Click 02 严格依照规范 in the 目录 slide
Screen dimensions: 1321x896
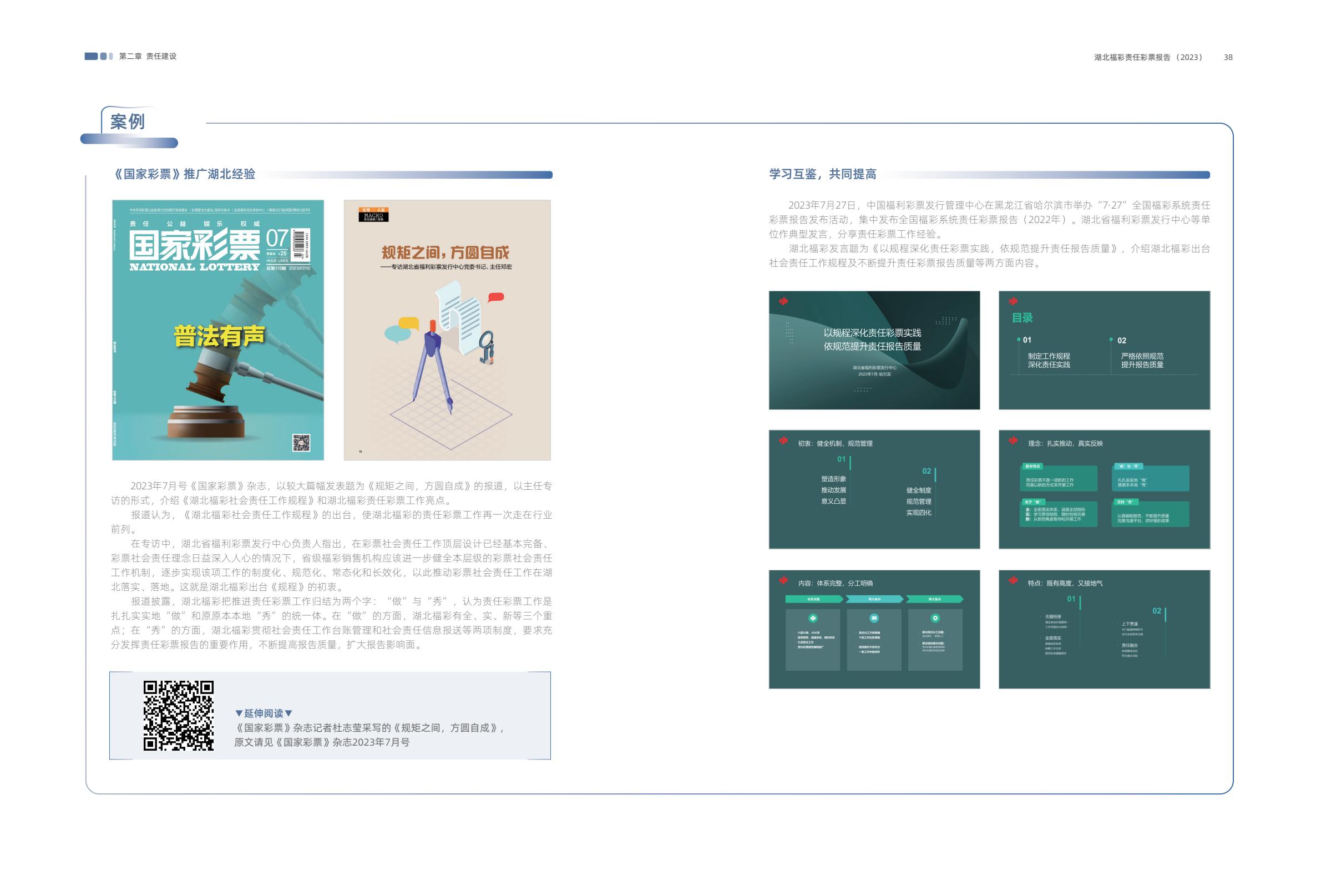[1141, 352]
